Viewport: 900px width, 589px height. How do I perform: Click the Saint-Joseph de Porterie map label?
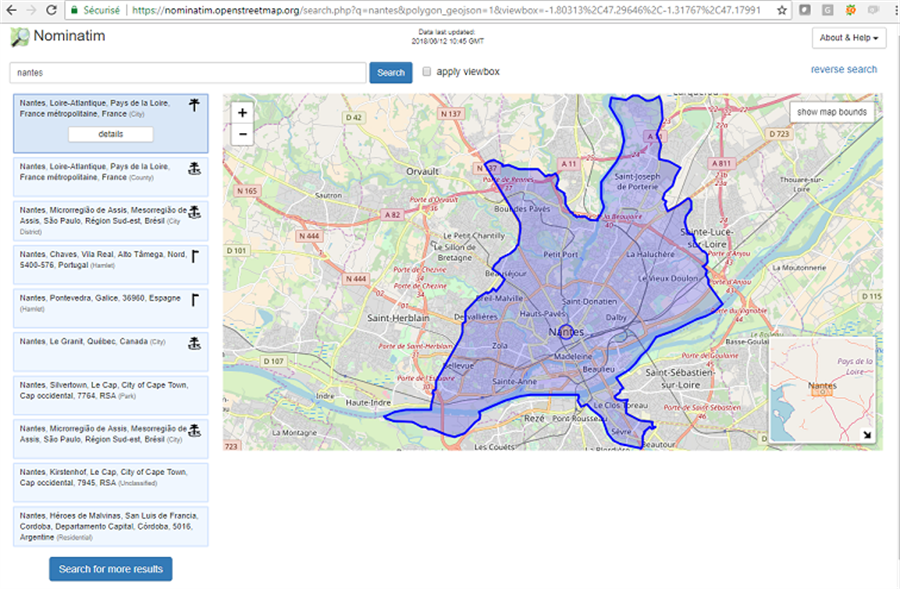(637, 181)
